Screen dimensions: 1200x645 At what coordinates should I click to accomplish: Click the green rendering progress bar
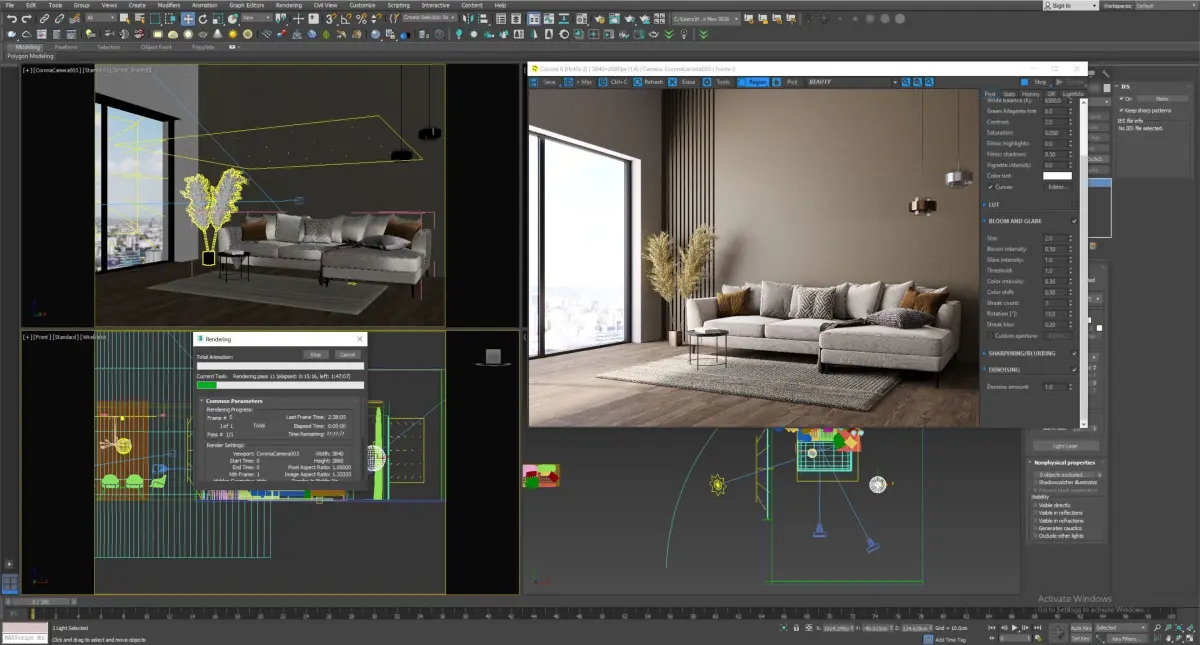207,385
